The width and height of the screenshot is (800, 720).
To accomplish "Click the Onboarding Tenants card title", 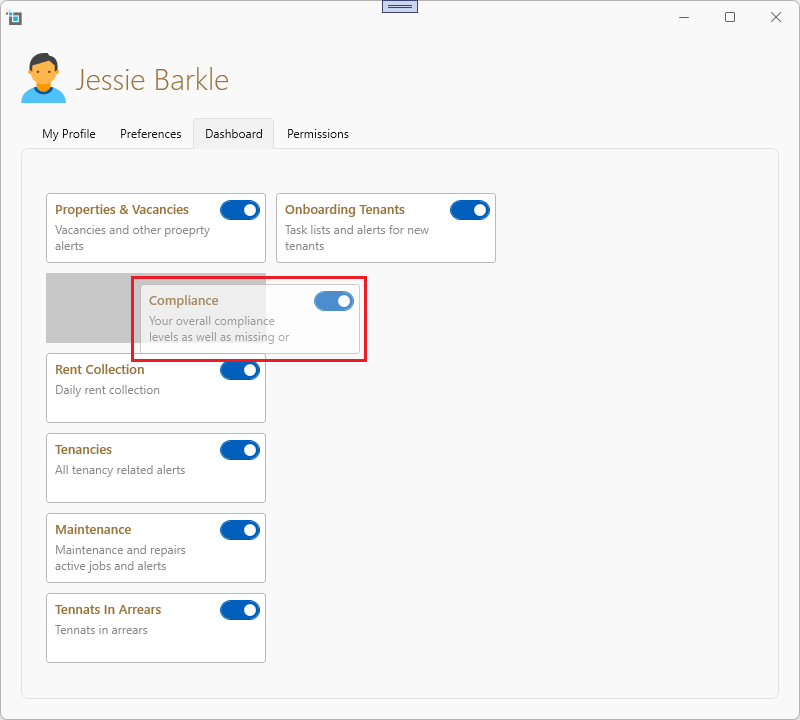I will coord(344,210).
